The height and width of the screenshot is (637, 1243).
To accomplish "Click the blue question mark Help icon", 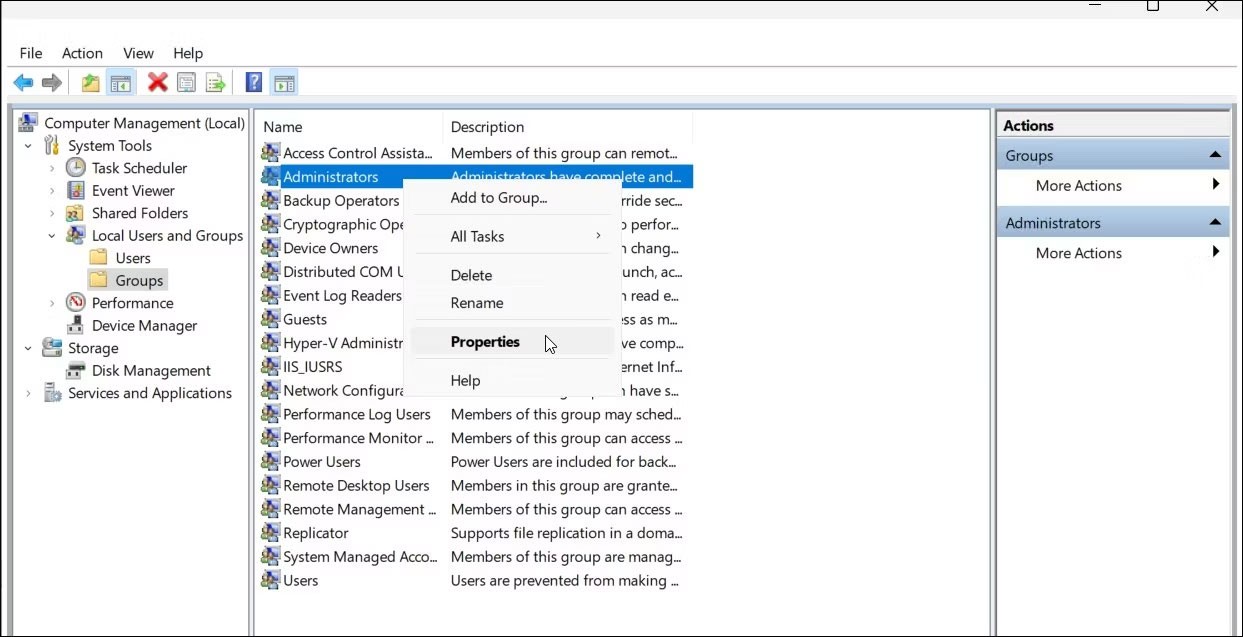I will coord(254,83).
